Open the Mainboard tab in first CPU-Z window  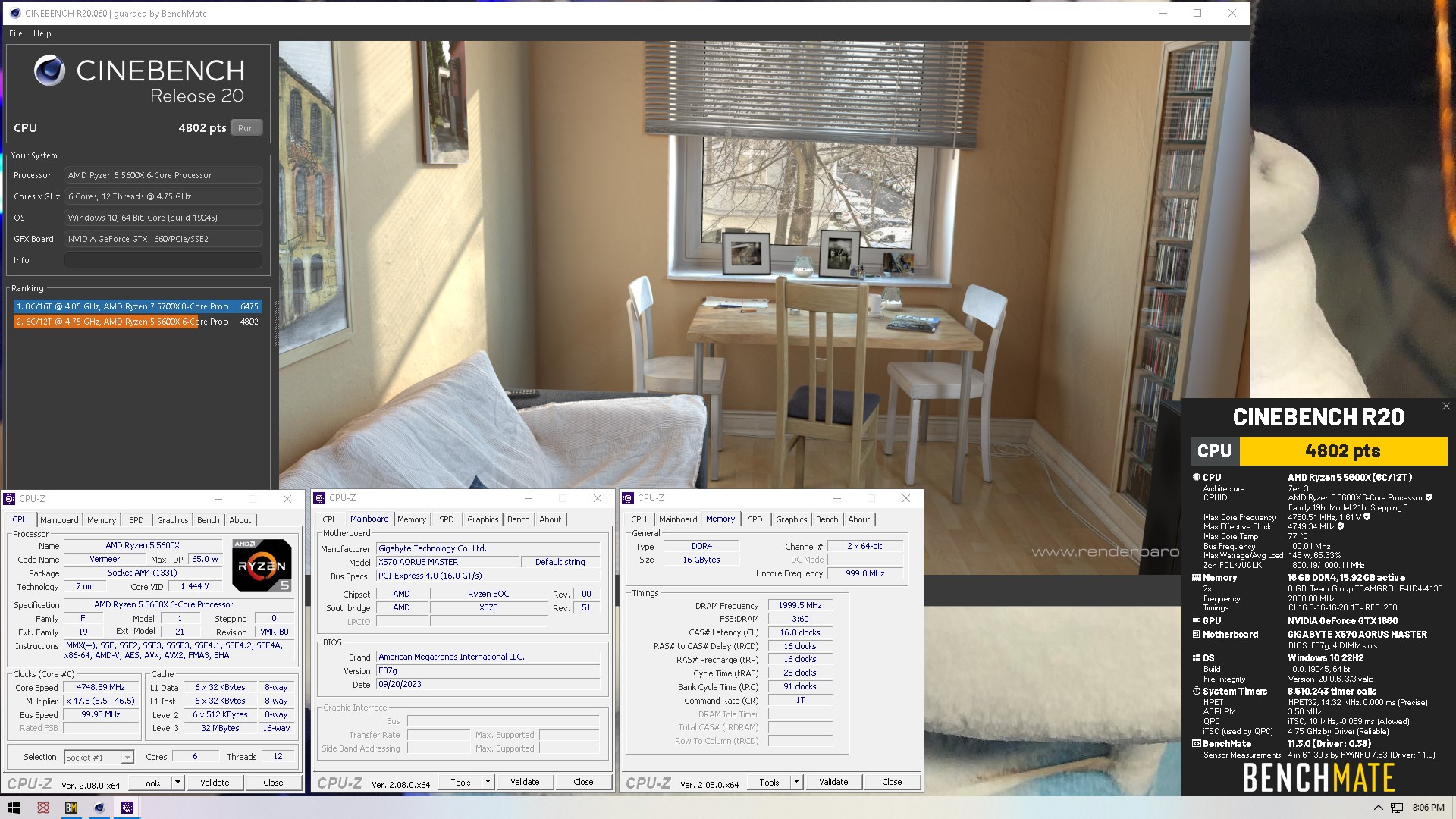[59, 520]
